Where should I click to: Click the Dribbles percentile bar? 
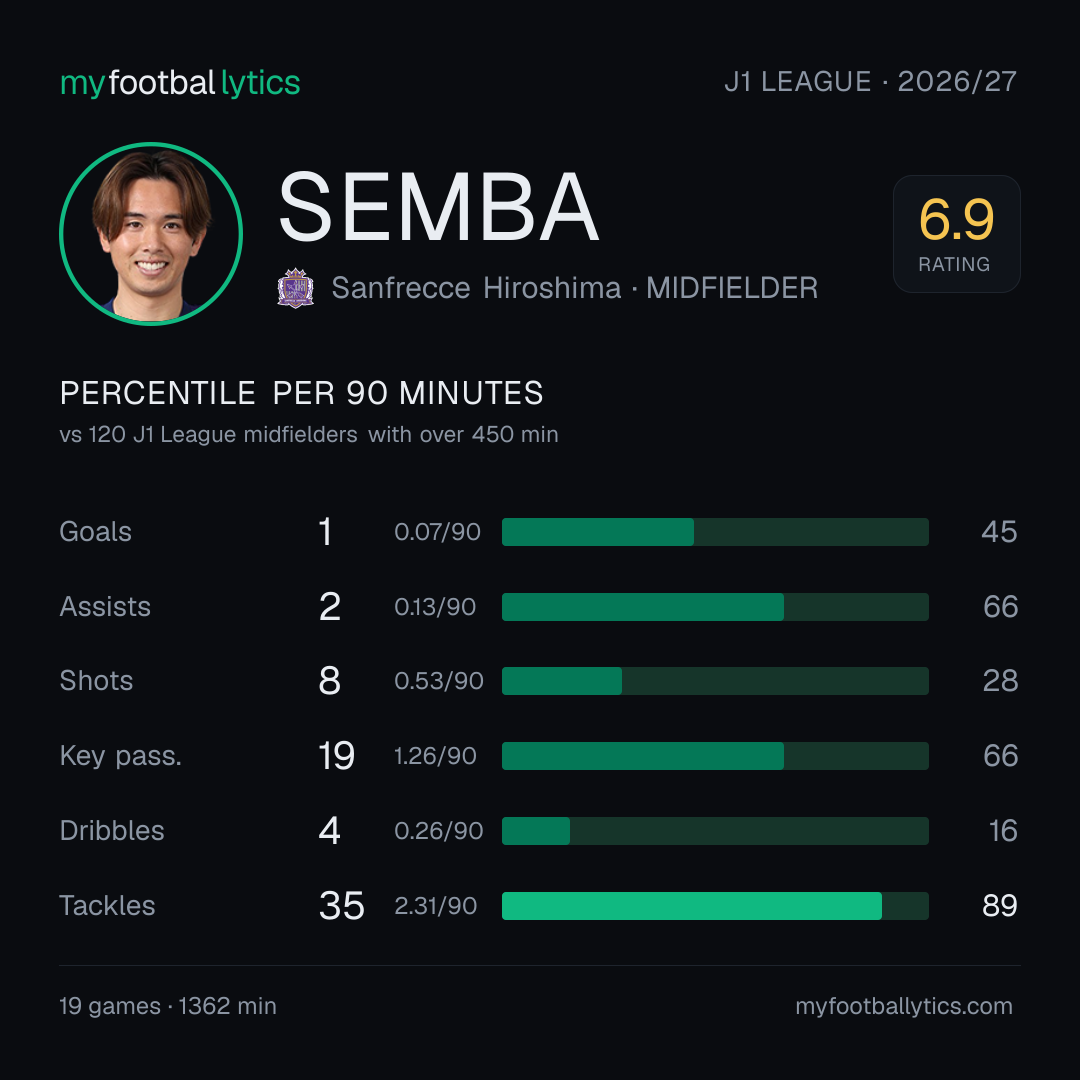pos(715,831)
